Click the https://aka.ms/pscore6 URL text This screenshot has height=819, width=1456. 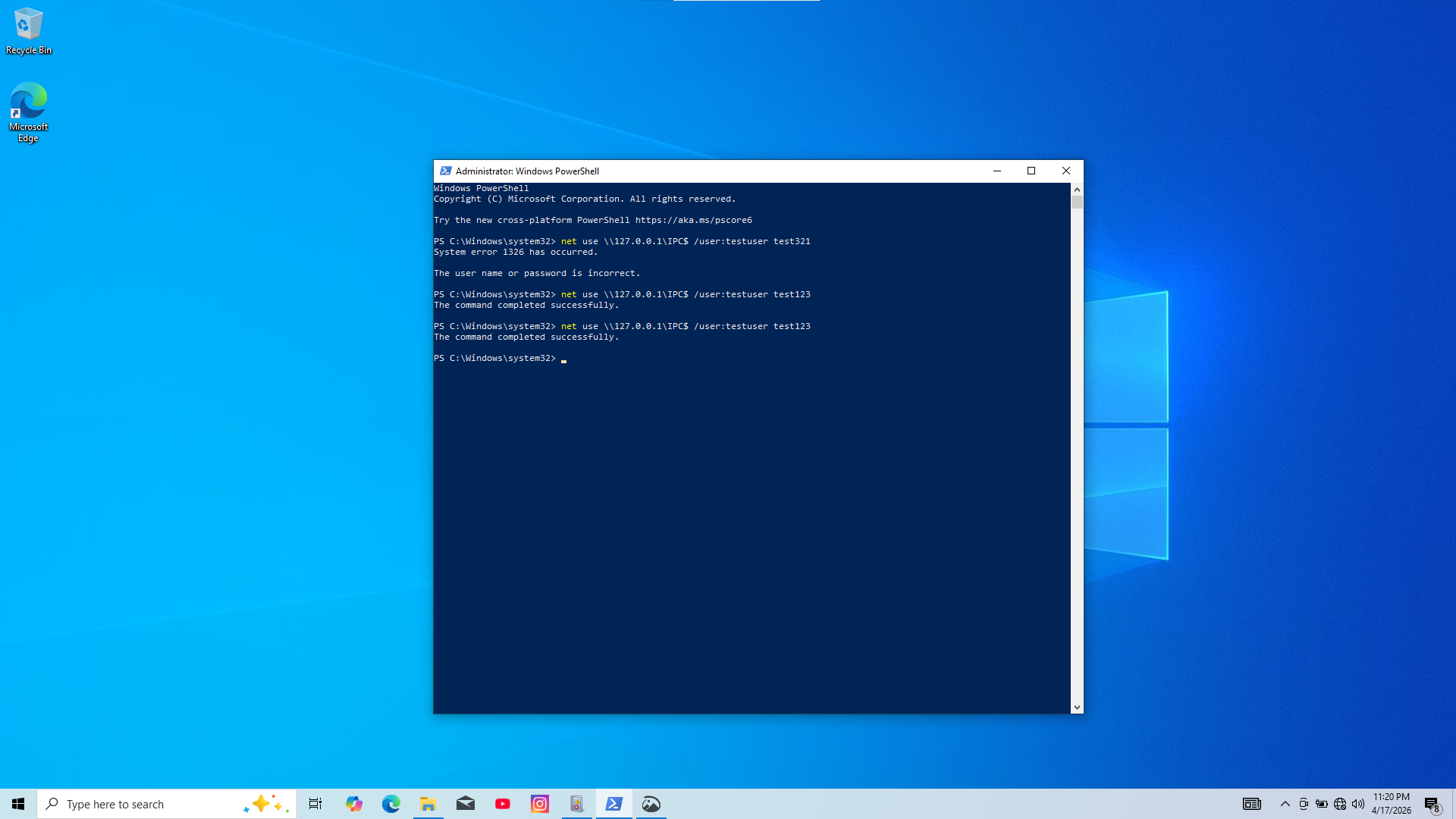(x=694, y=221)
